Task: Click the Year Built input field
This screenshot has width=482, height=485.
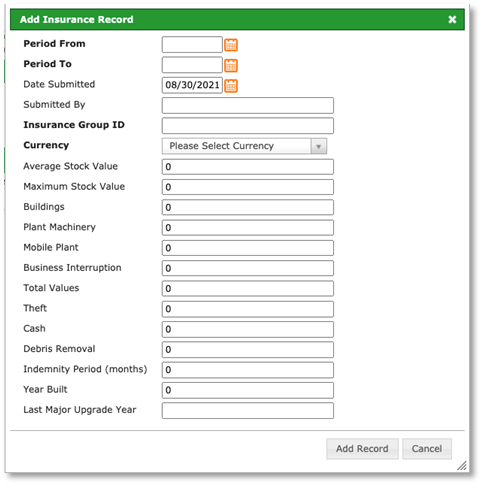Action: [x=248, y=390]
